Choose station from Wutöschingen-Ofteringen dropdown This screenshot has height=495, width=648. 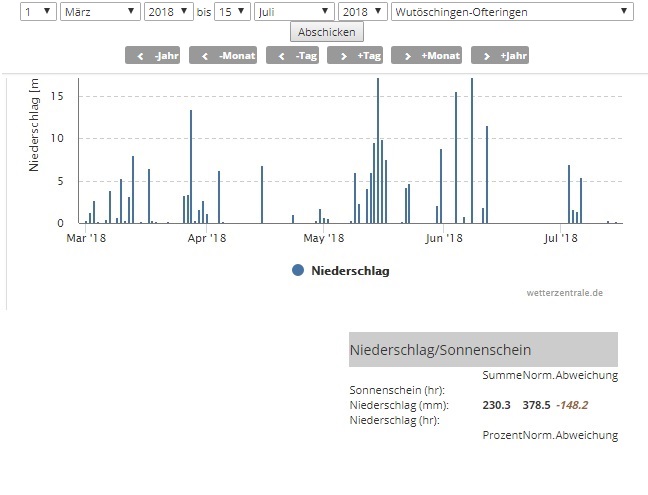(x=510, y=11)
